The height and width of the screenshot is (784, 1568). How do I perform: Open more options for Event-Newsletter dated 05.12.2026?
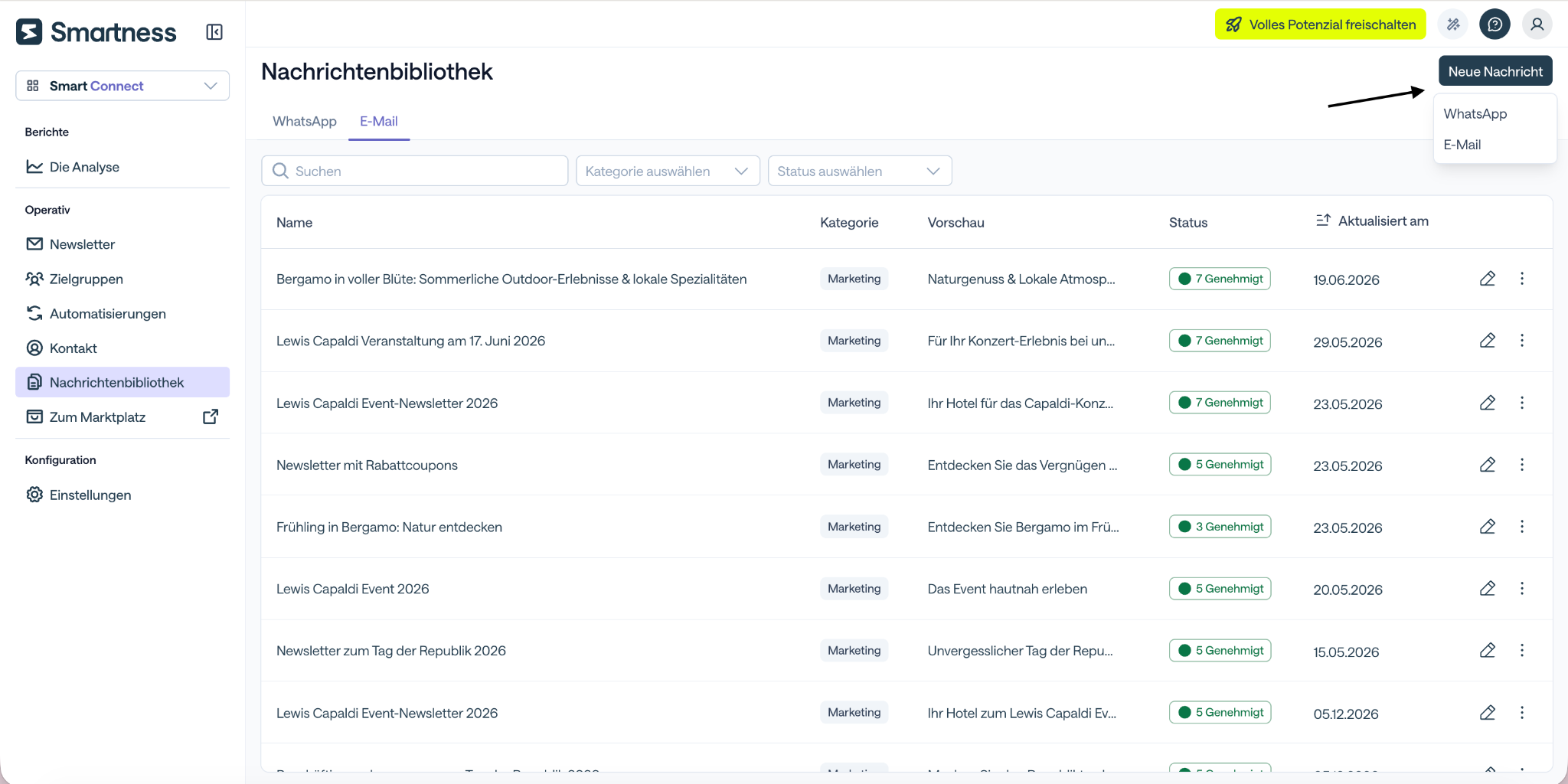click(x=1522, y=713)
